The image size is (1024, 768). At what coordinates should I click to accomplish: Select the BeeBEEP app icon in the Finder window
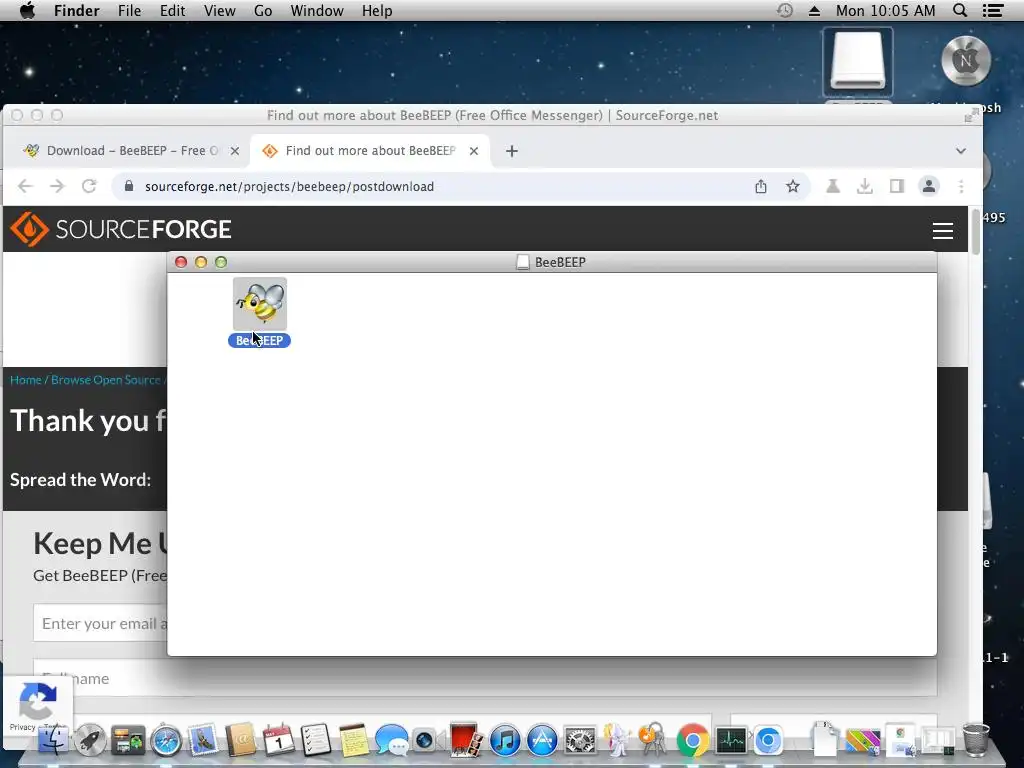coord(259,304)
